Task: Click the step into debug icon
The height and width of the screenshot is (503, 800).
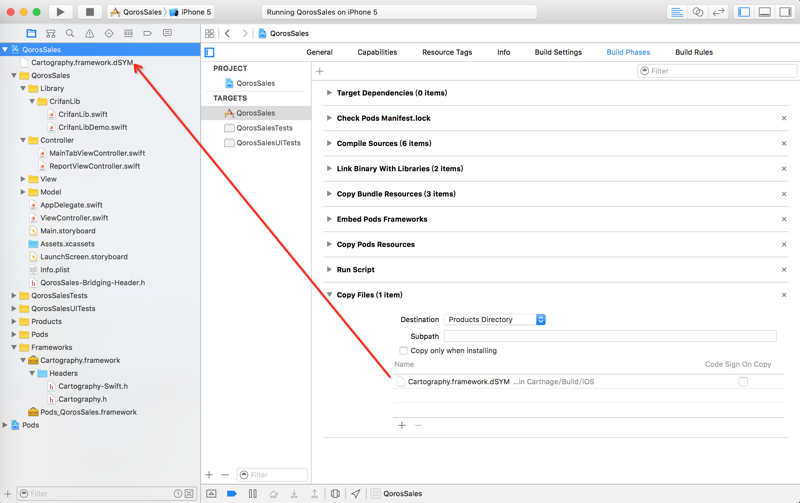Action: click(294, 493)
